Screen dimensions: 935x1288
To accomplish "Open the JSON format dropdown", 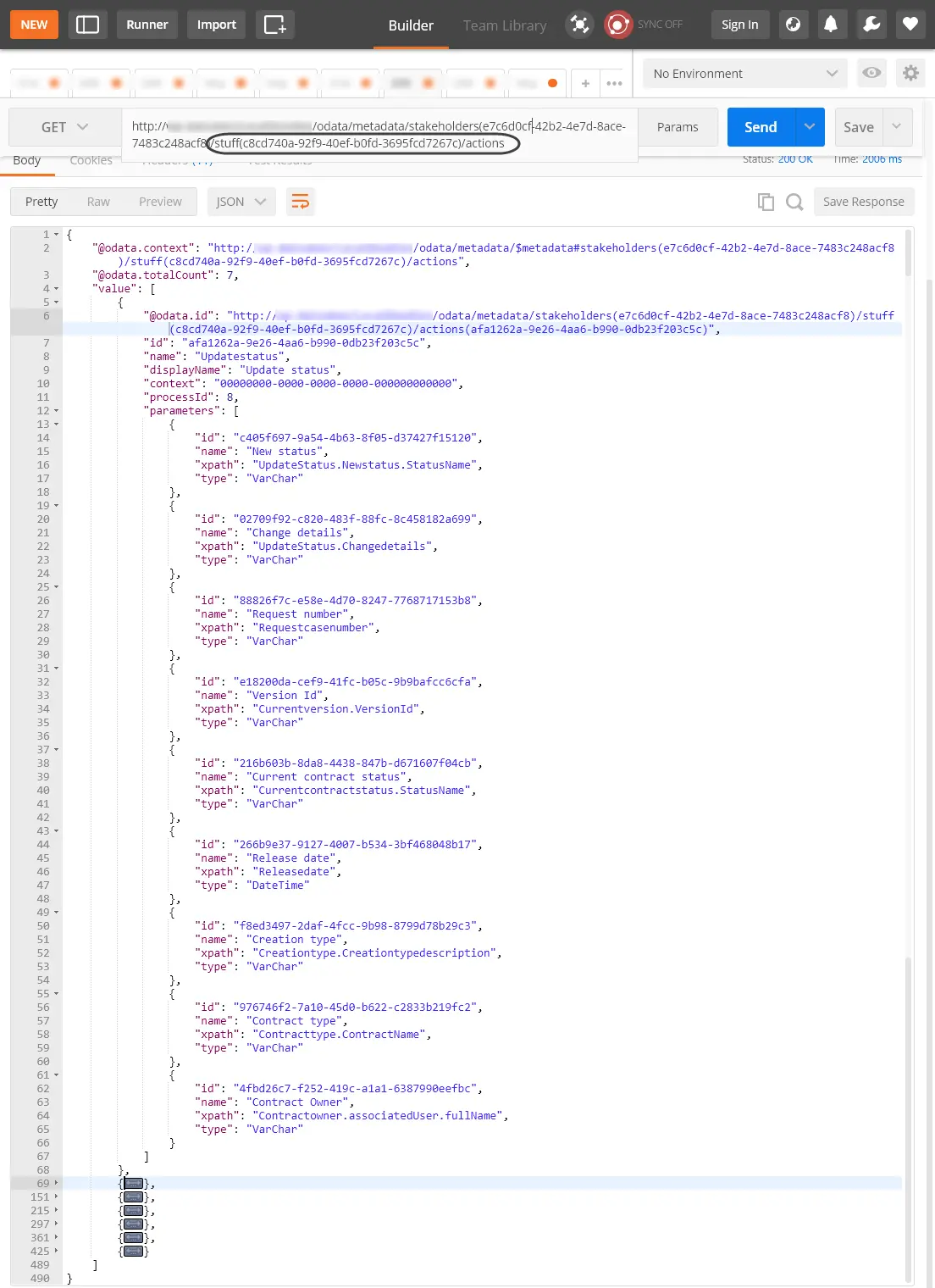I will point(241,202).
